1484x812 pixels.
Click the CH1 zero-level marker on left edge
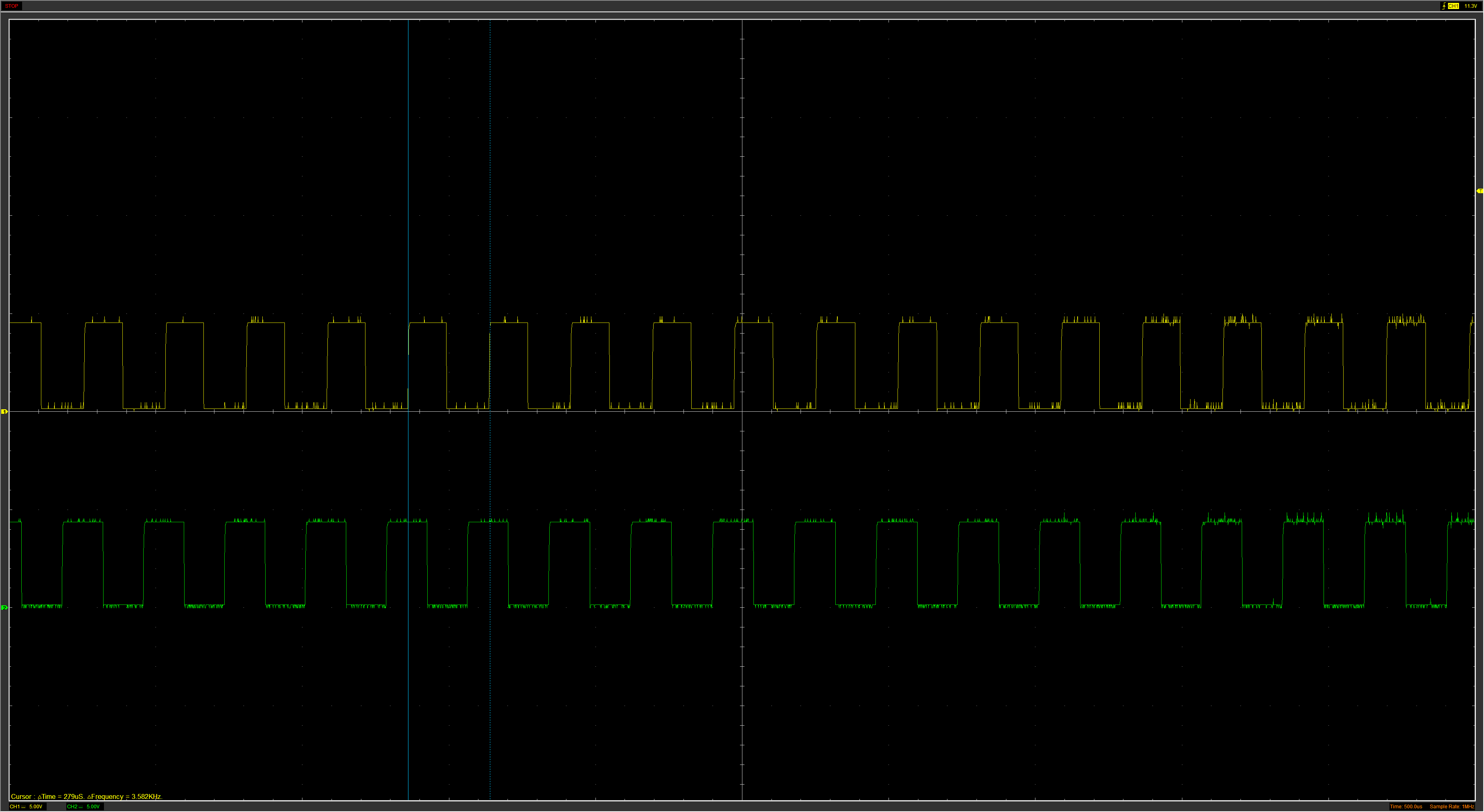click(4, 411)
